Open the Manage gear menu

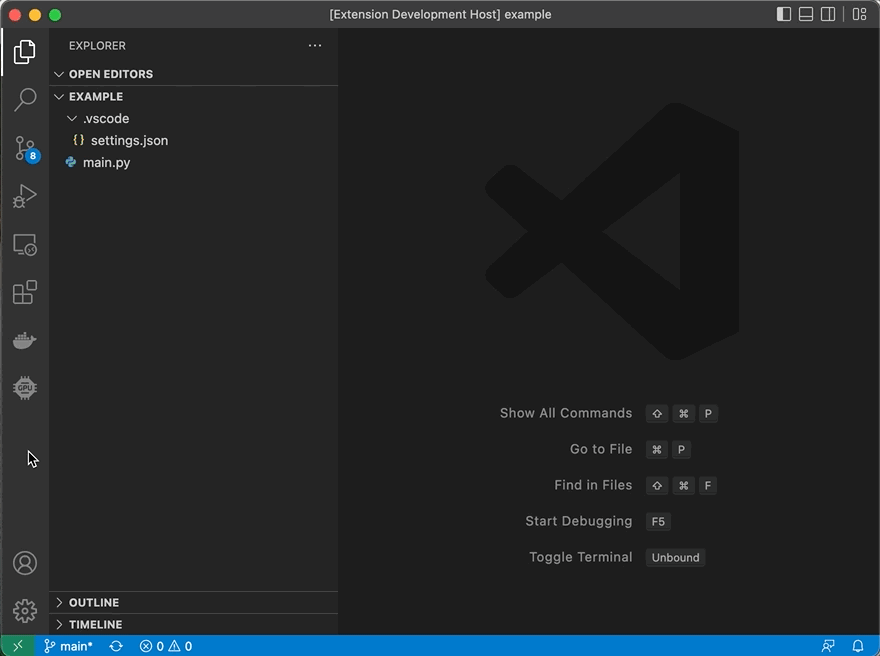tap(25, 611)
